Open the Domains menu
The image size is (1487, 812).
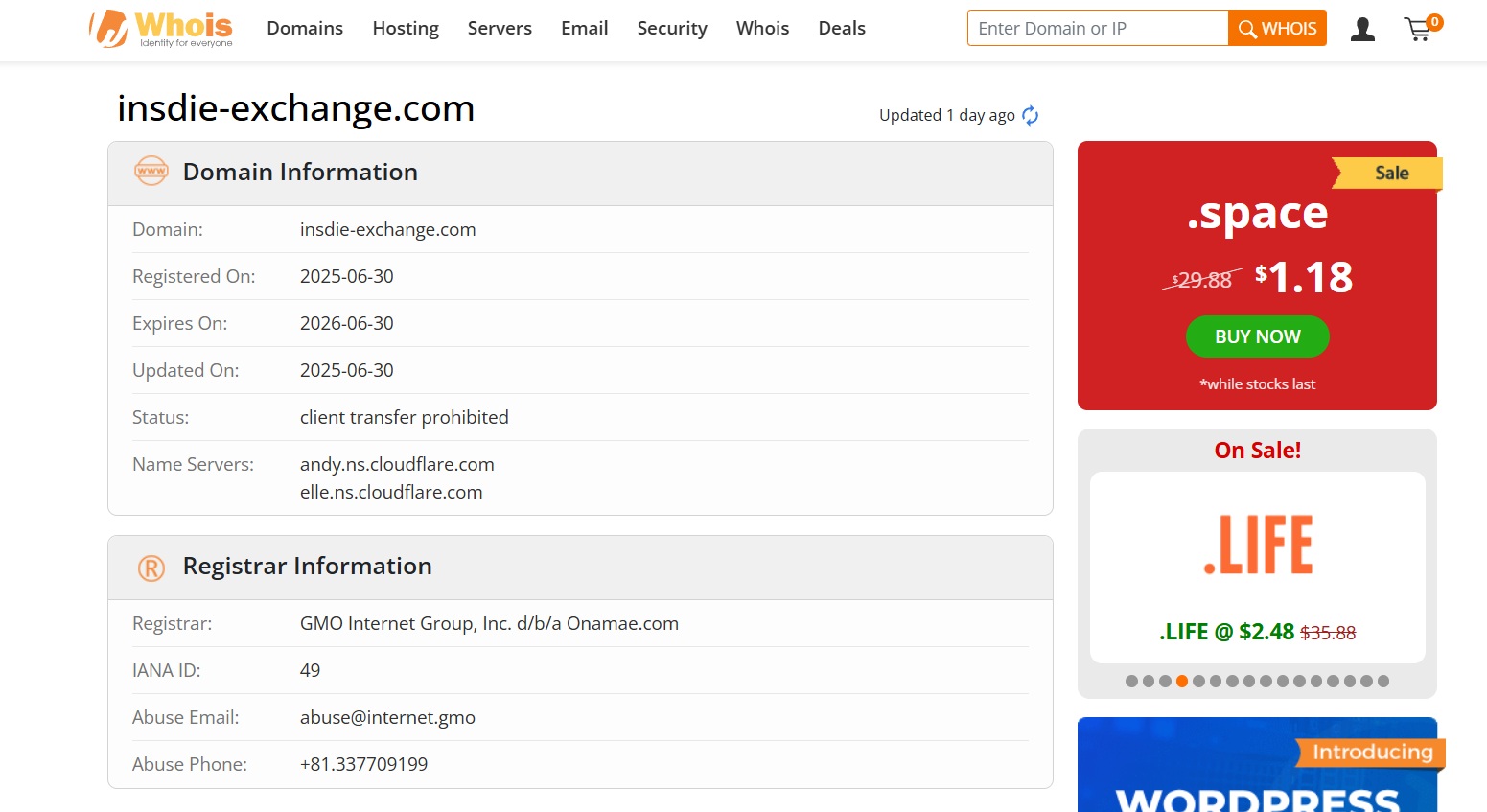[305, 28]
